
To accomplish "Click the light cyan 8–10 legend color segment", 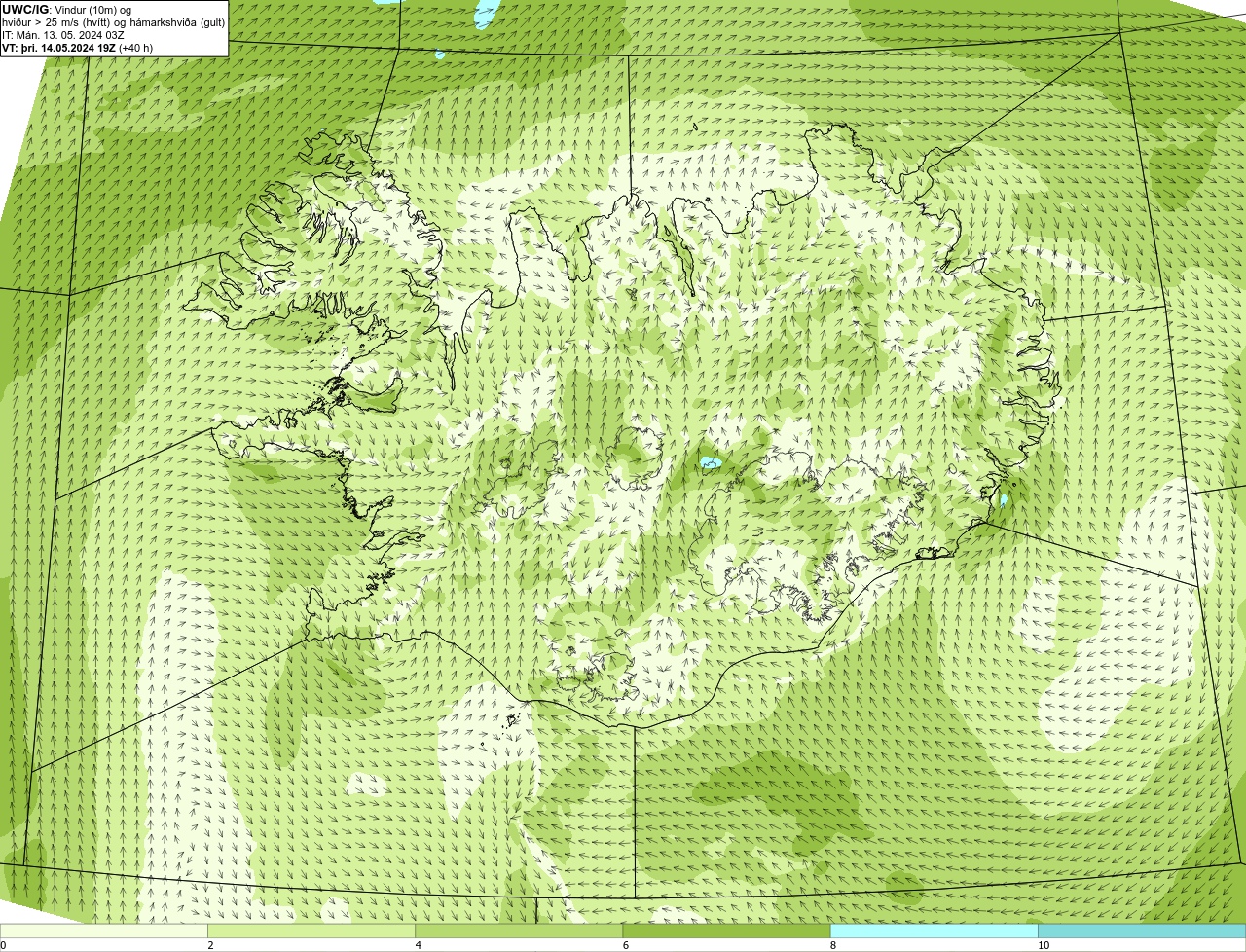I will (x=934, y=931).
